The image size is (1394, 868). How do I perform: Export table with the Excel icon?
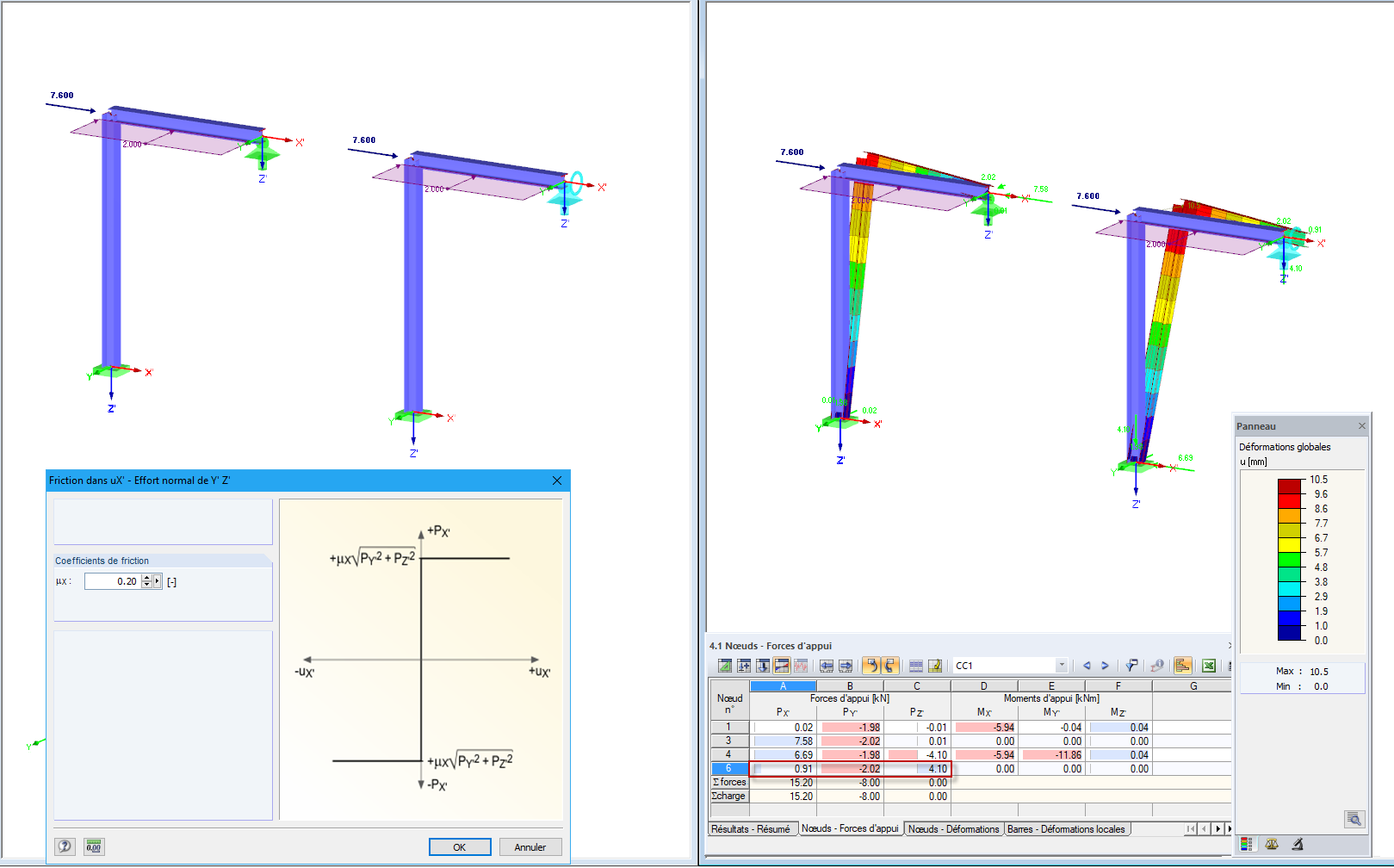point(1209,666)
